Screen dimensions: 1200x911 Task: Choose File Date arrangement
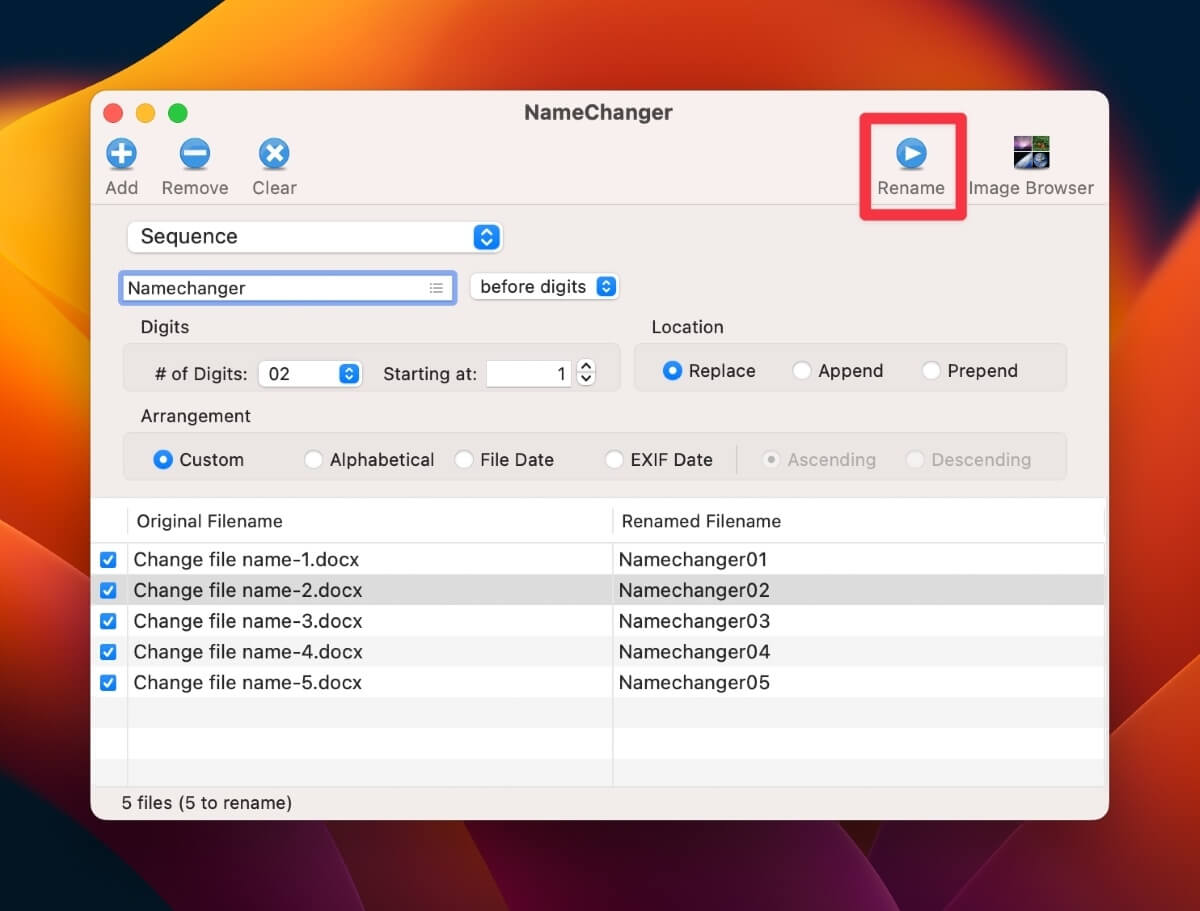(x=463, y=459)
